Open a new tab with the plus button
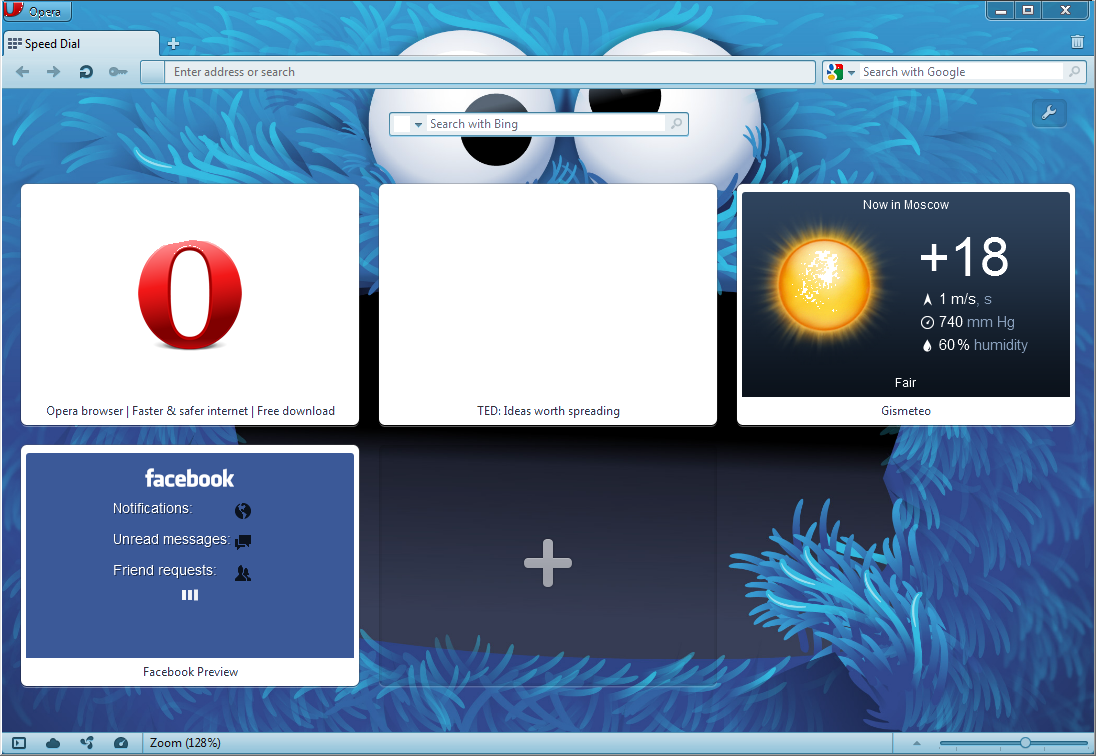Image resolution: width=1096 pixels, height=756 pixels. pos(173,43)
